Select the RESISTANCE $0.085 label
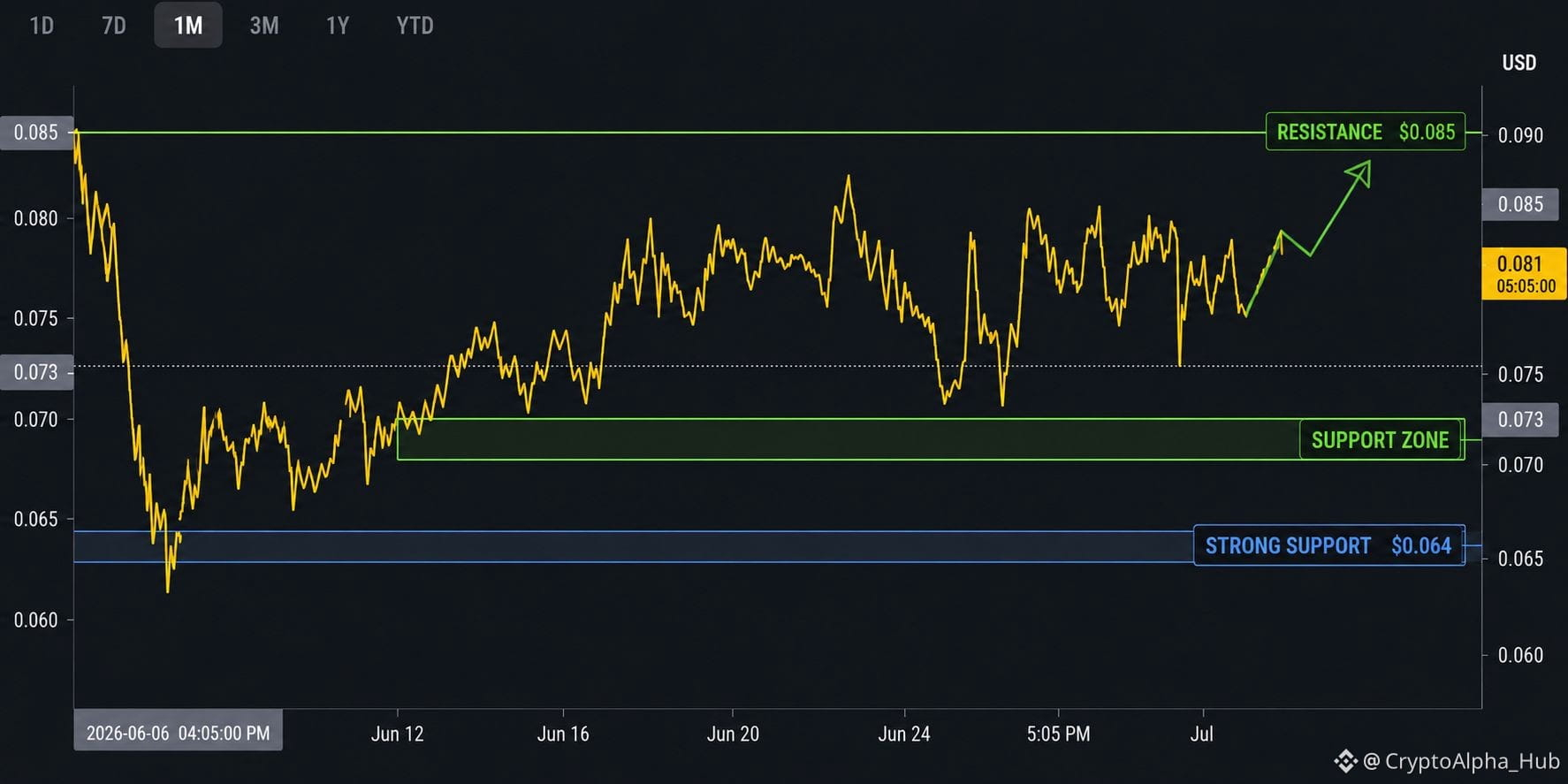Screen dimensions: 1568x784 pos(1366,132)
